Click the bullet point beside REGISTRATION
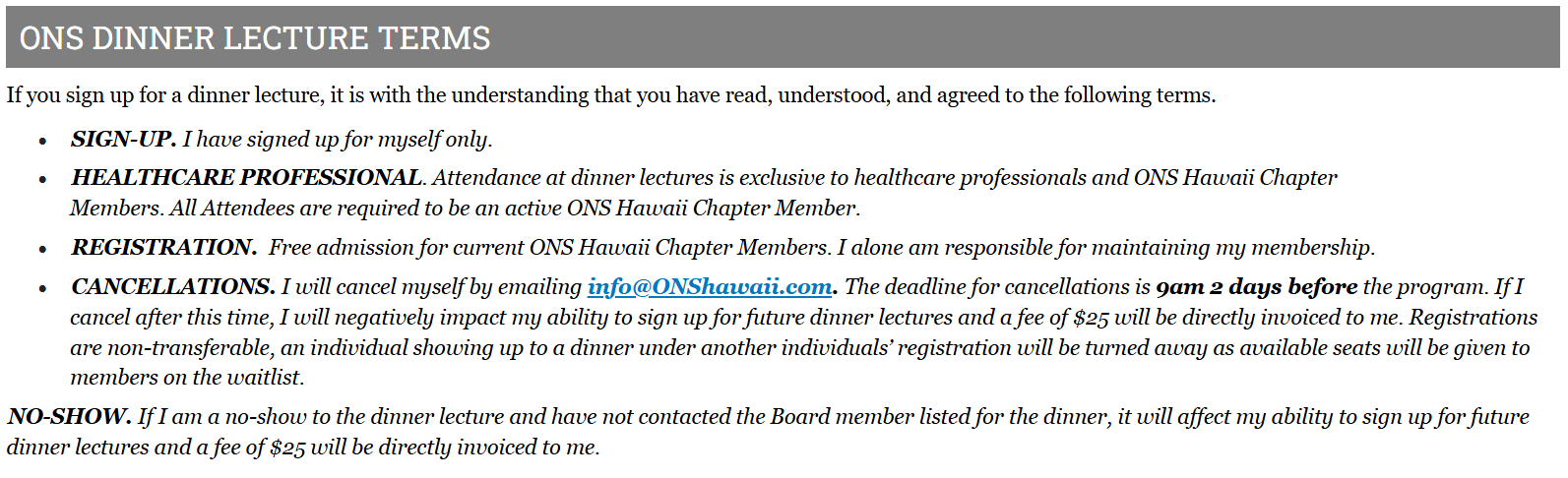This screenshot has width=1568, height=478. 42,250
